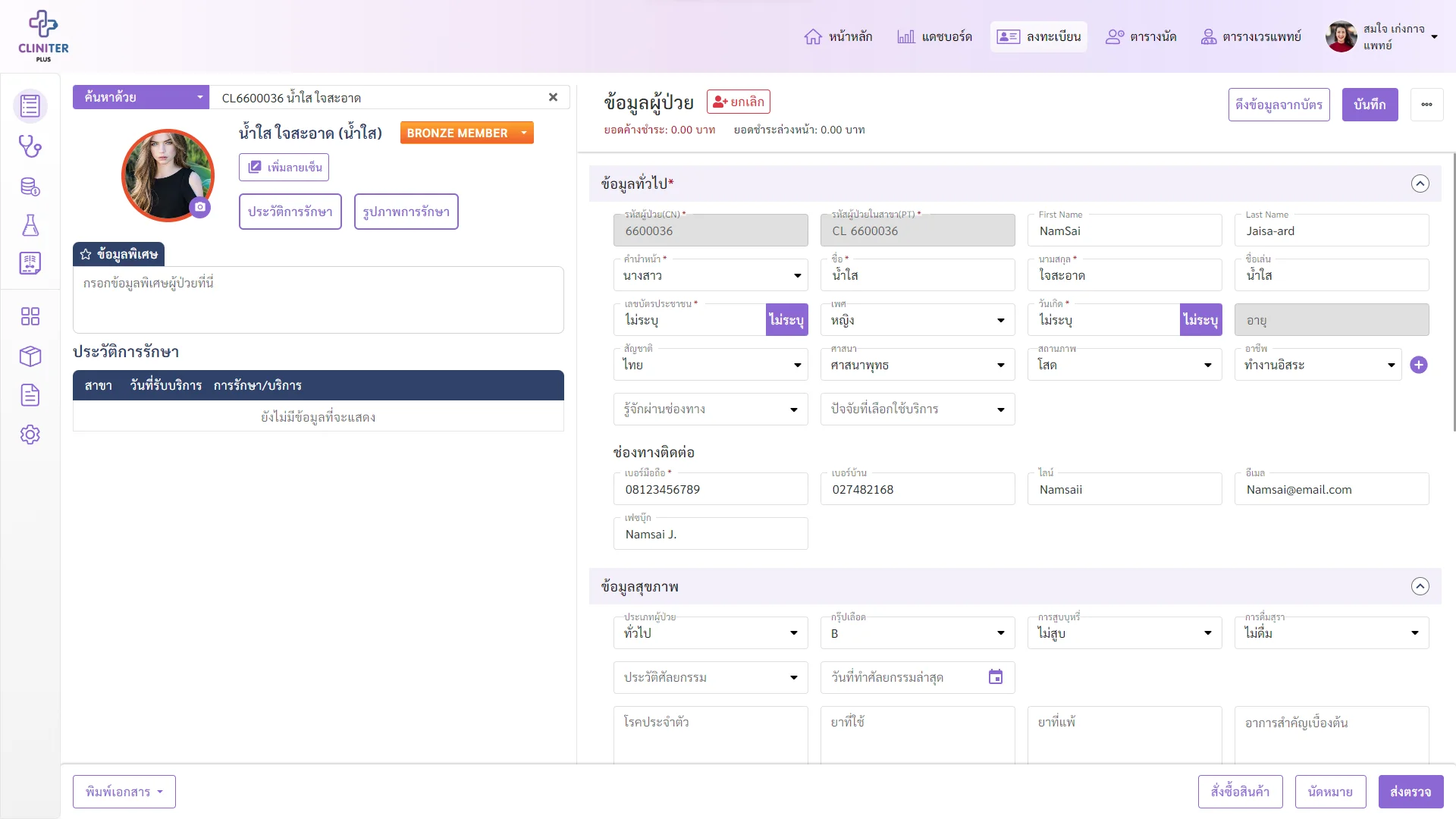The image size is (1456, 819).
Task: Open the การดื่มสุรา alcohol dropdown
Action: coord(1332,632)
